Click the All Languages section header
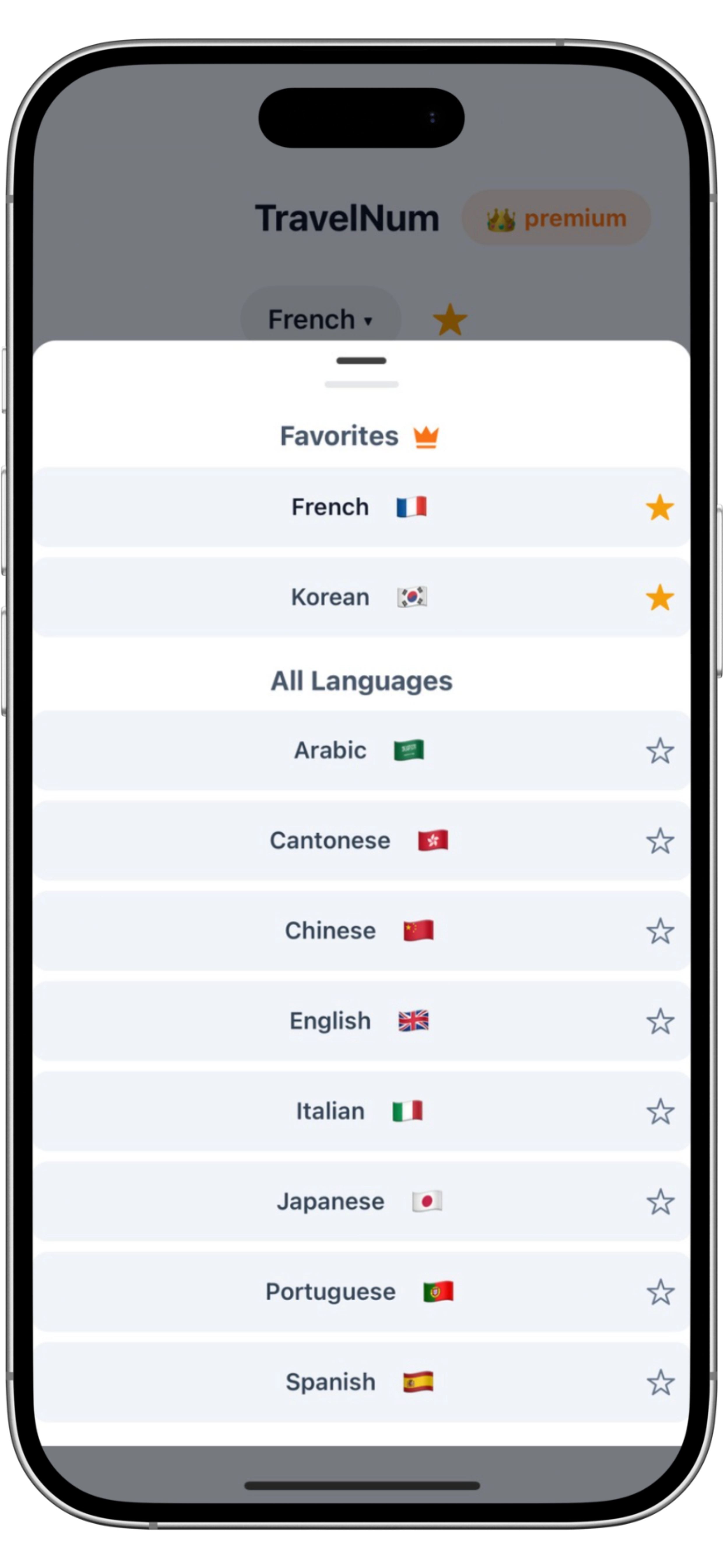724x1568 pixels. tap(362, 680)
